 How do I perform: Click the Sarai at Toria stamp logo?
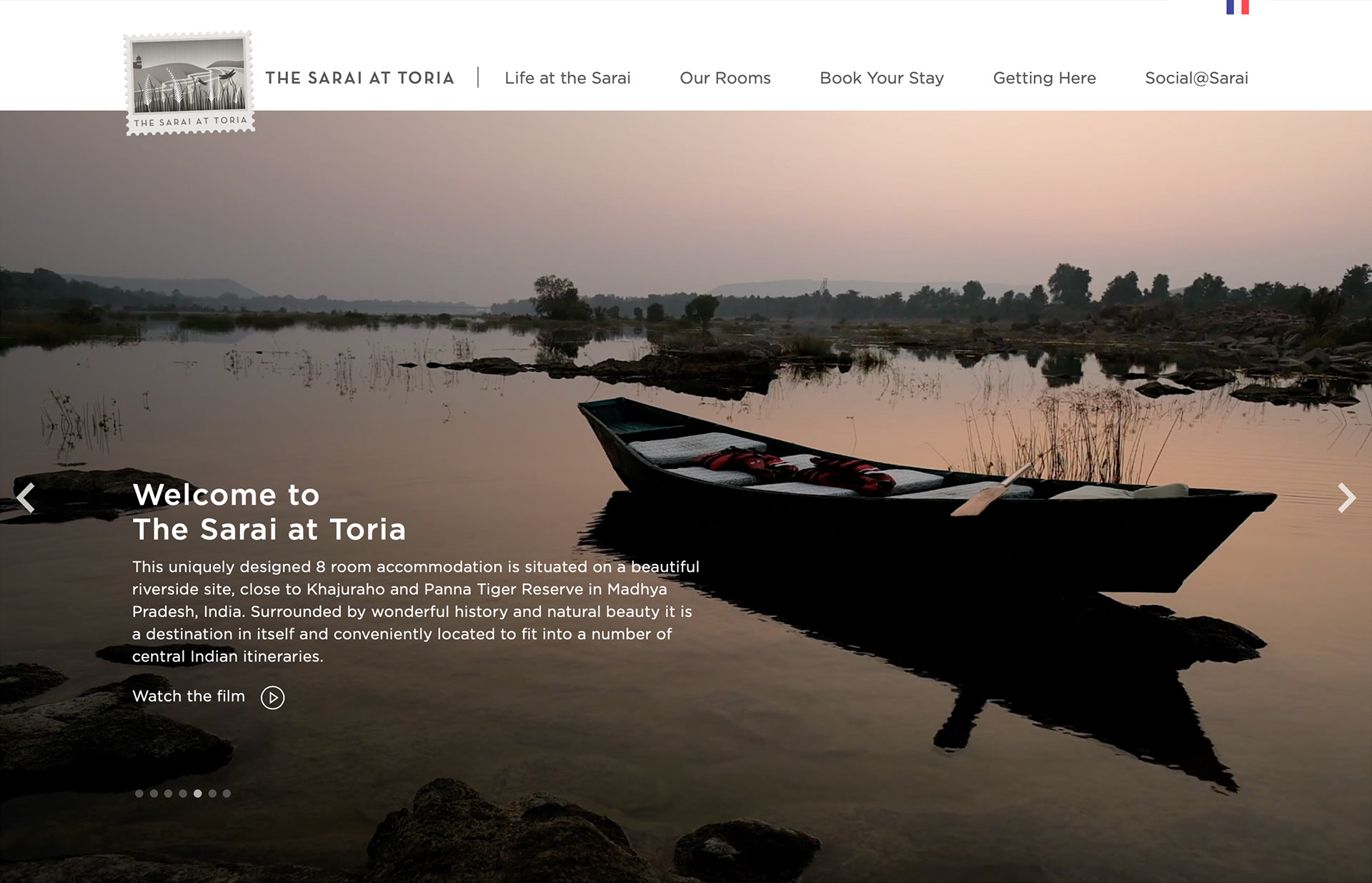tap(189, 83)
